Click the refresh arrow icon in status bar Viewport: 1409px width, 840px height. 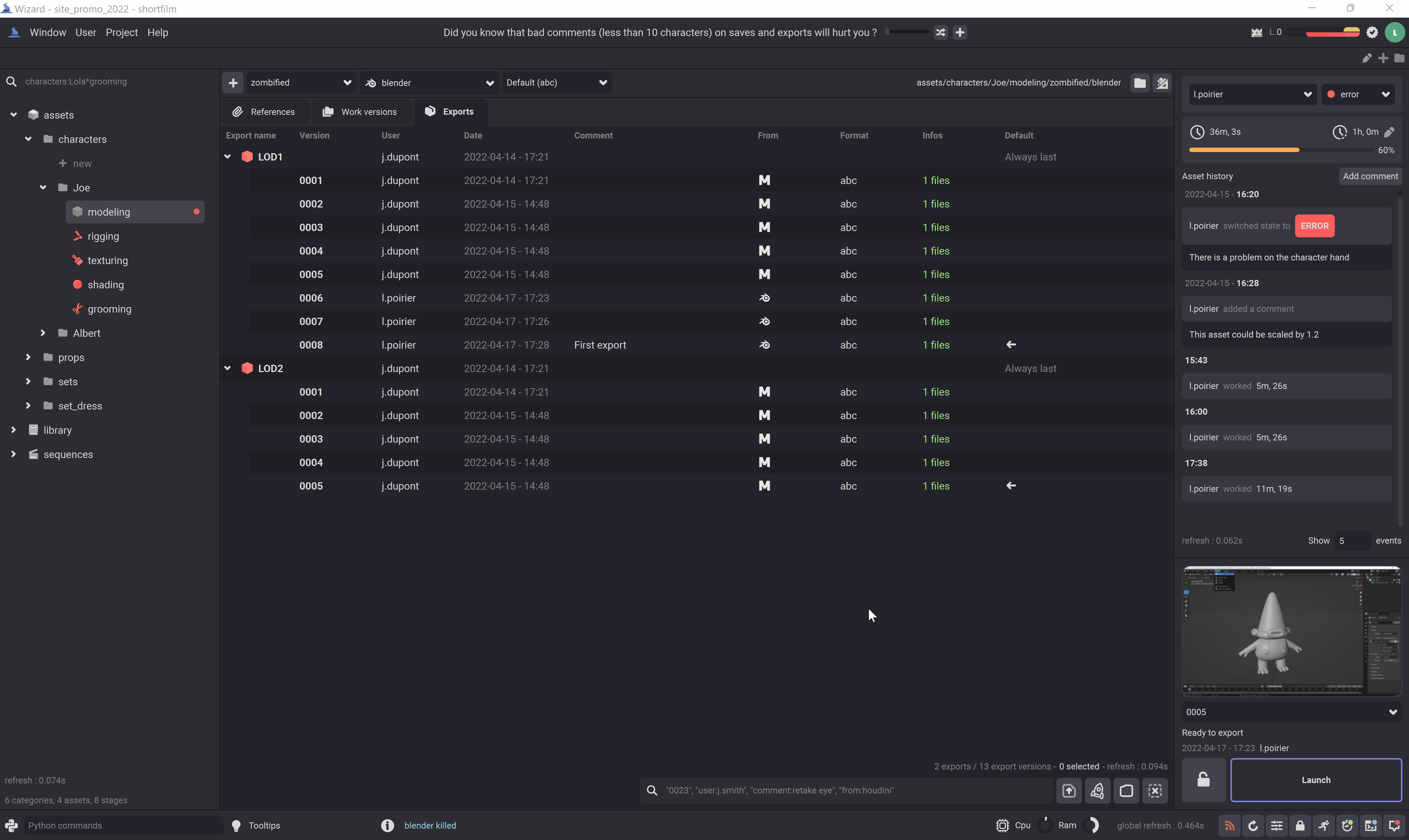[1253, 826]
